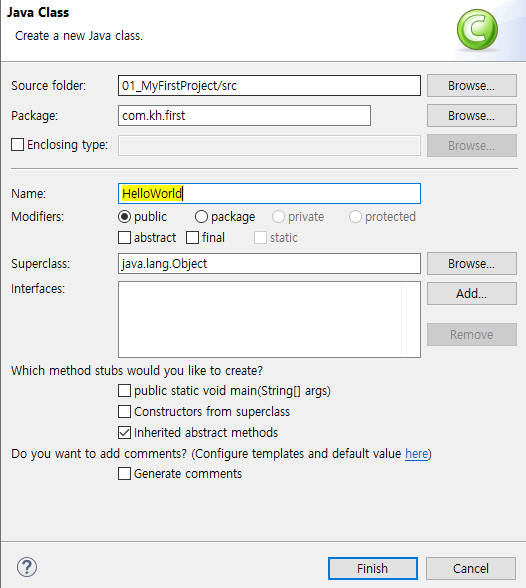Uncheck Inherited abstract methods option
526x588 pixels.
pyautogui.click(x=124, y=432)
